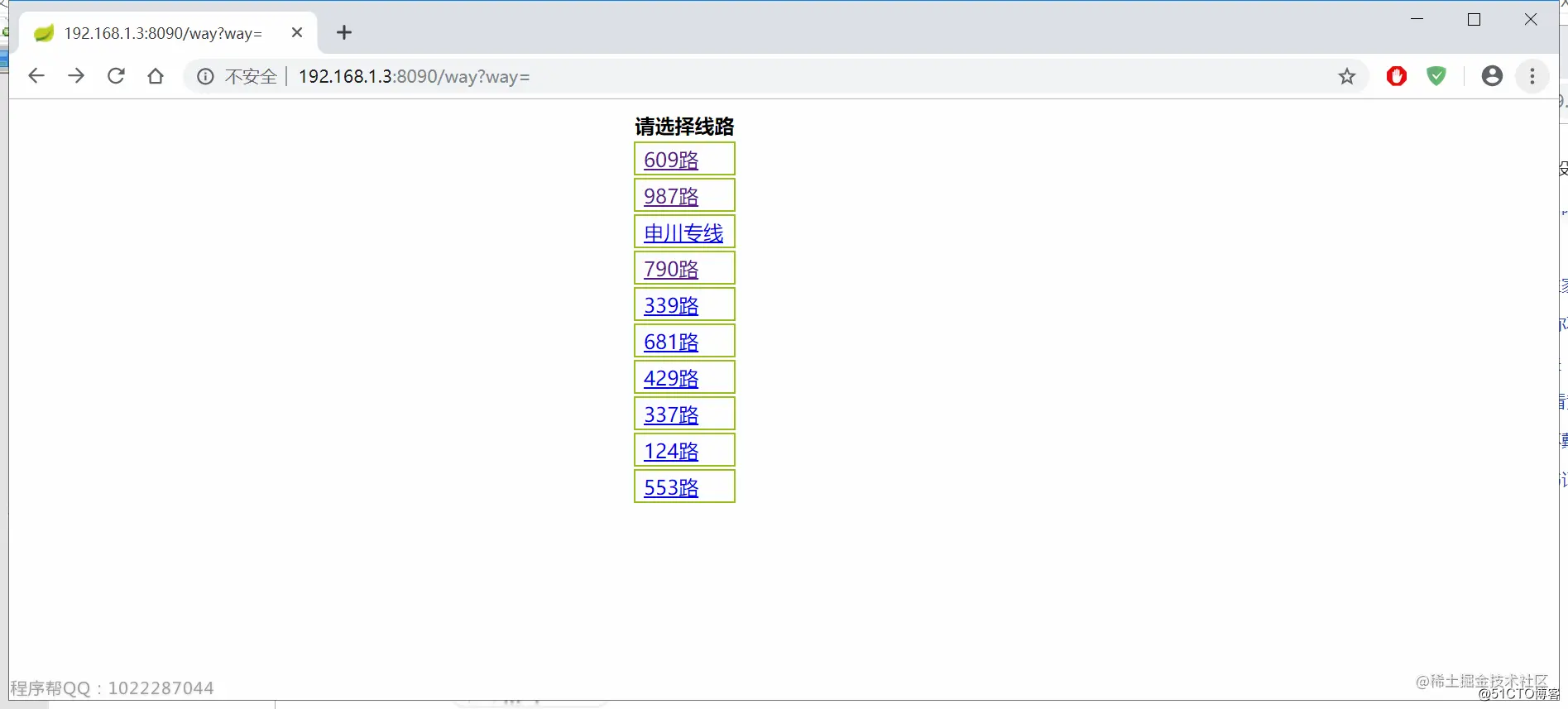
Task: Open the 553路 bus line link
Action: pyautogui.click(x=671, y=487)
